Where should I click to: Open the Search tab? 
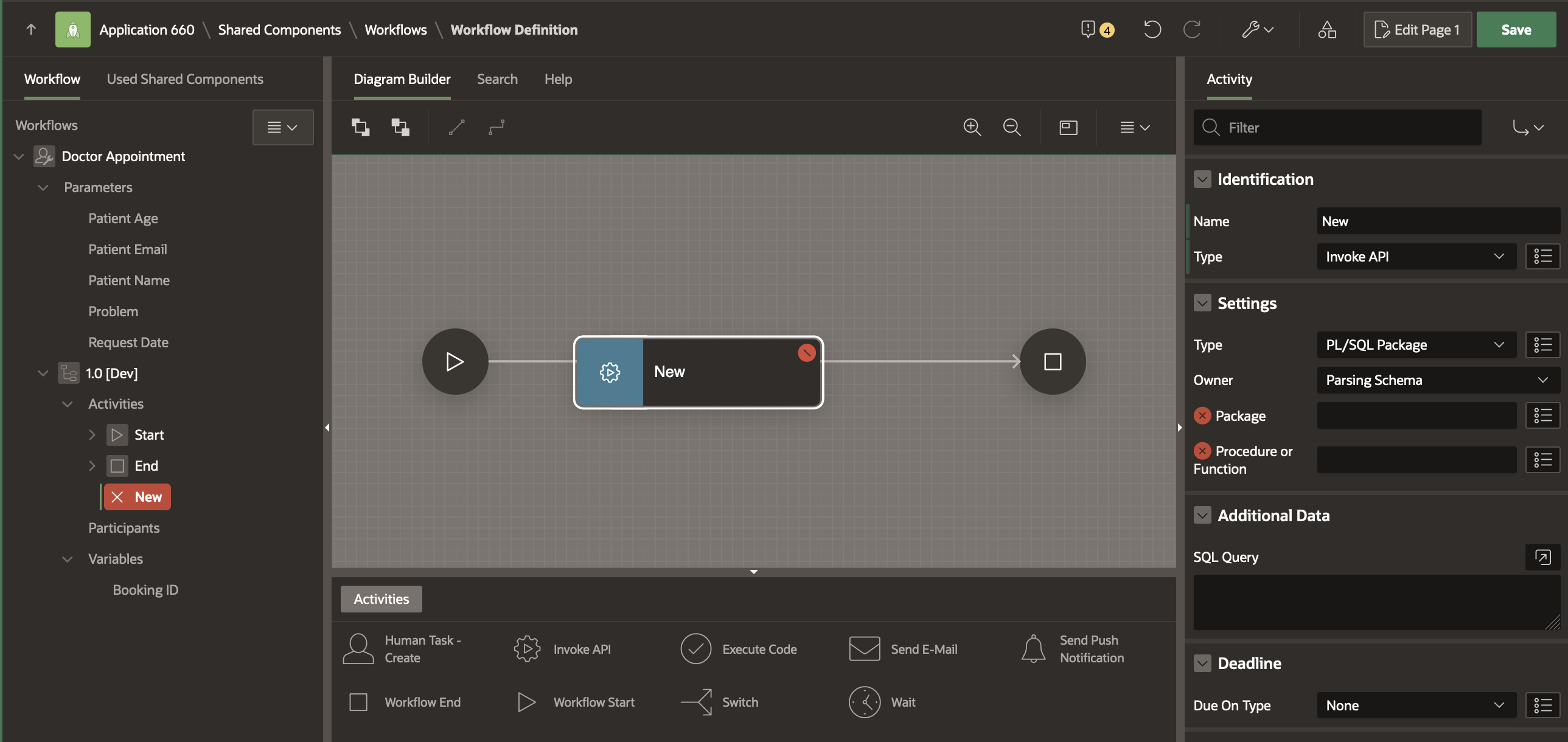coord(497,79)
